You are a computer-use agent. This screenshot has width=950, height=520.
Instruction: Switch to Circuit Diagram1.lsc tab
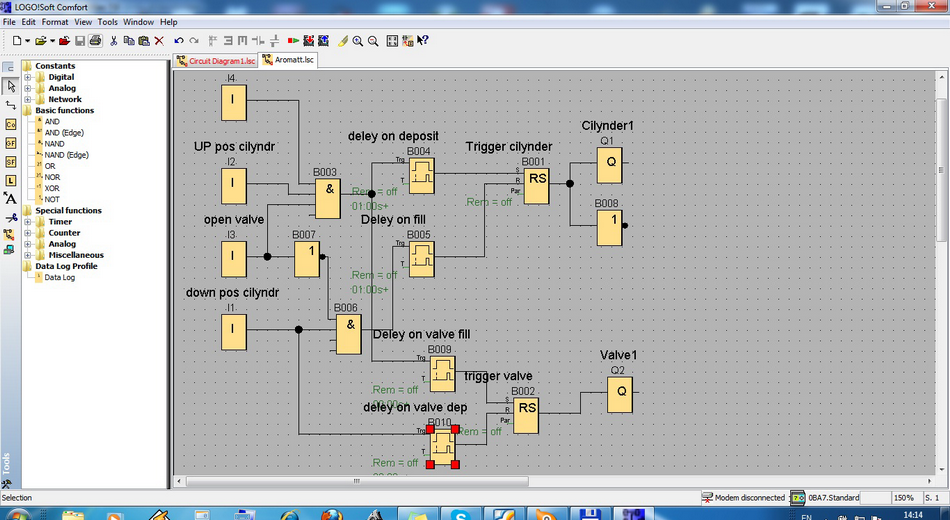(215, 60)
